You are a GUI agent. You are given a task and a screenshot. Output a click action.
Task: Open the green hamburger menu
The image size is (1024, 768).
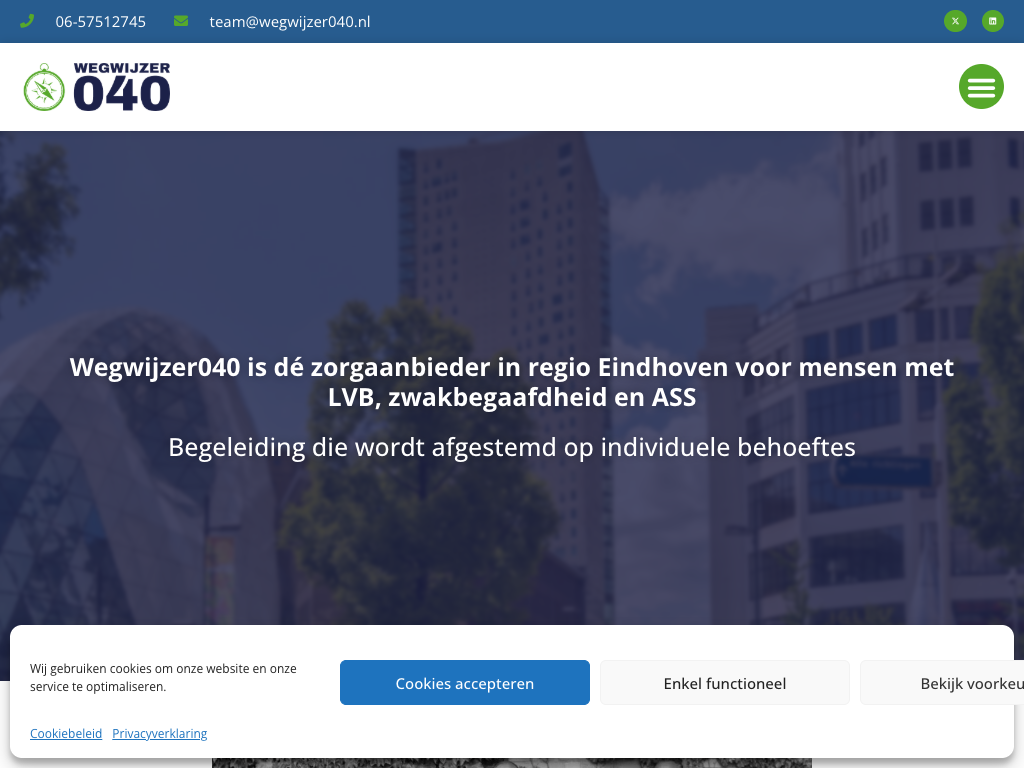pyautogui.click(x=981, y=87)
